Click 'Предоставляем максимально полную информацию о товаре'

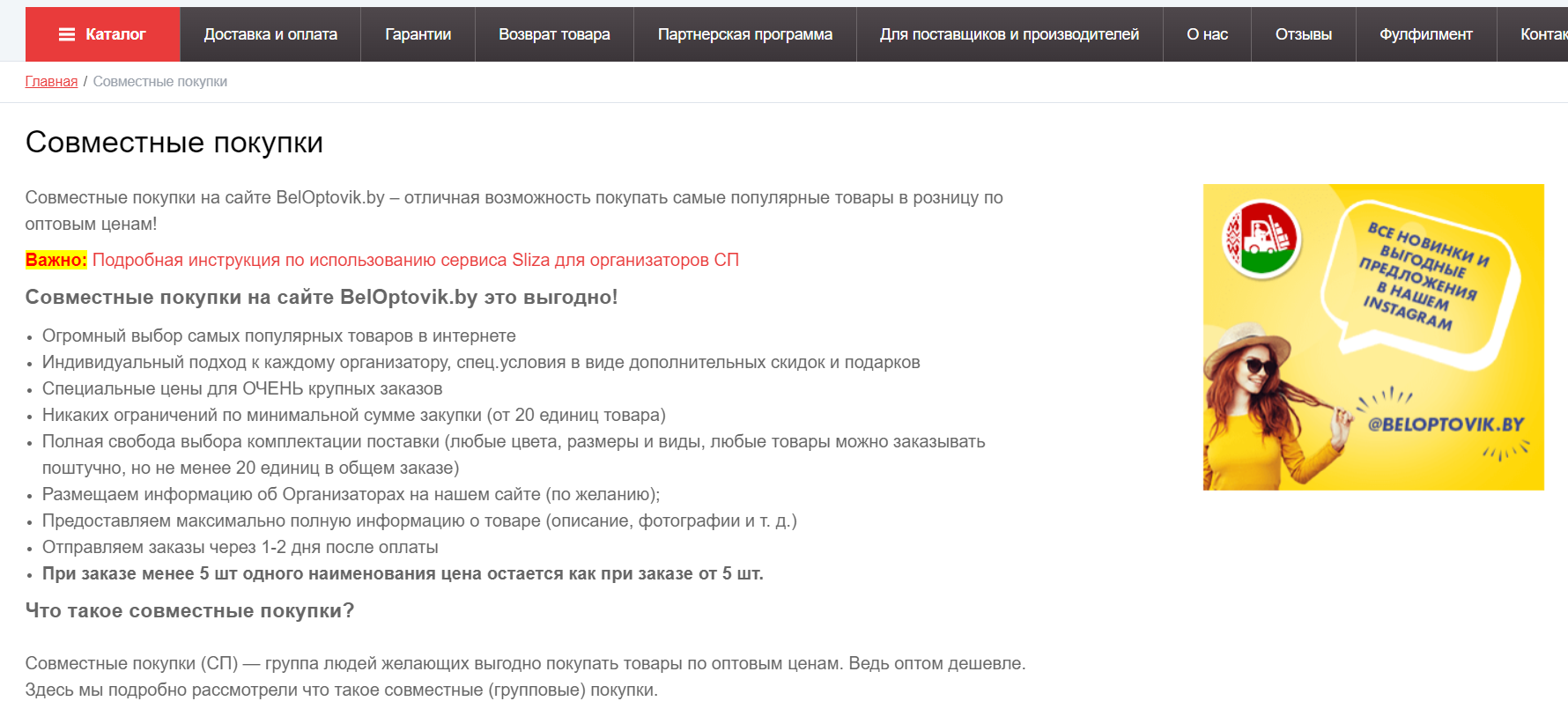[419, 520]
